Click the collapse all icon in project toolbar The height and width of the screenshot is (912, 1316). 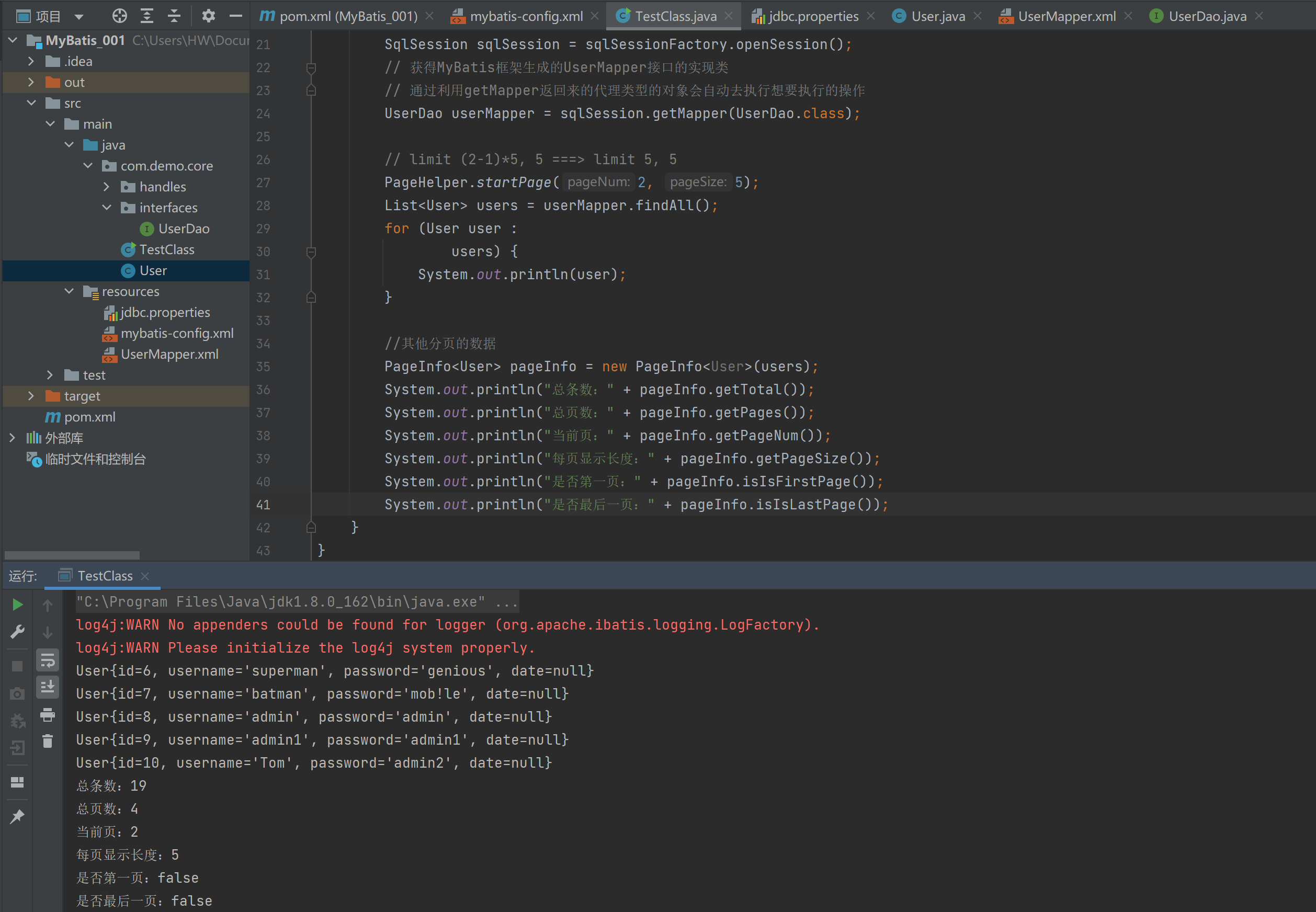pyautogui.click(x=174, y=16)
